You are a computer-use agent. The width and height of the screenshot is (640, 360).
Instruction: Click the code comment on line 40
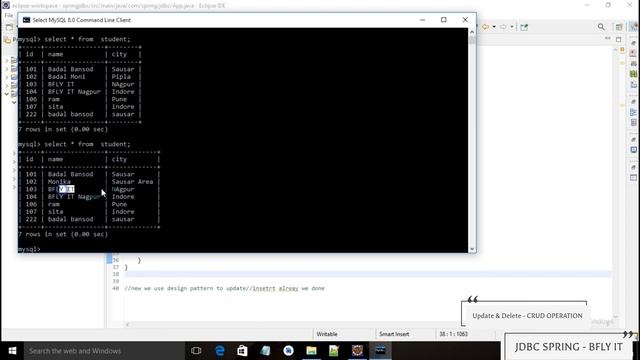click(224, 288)
